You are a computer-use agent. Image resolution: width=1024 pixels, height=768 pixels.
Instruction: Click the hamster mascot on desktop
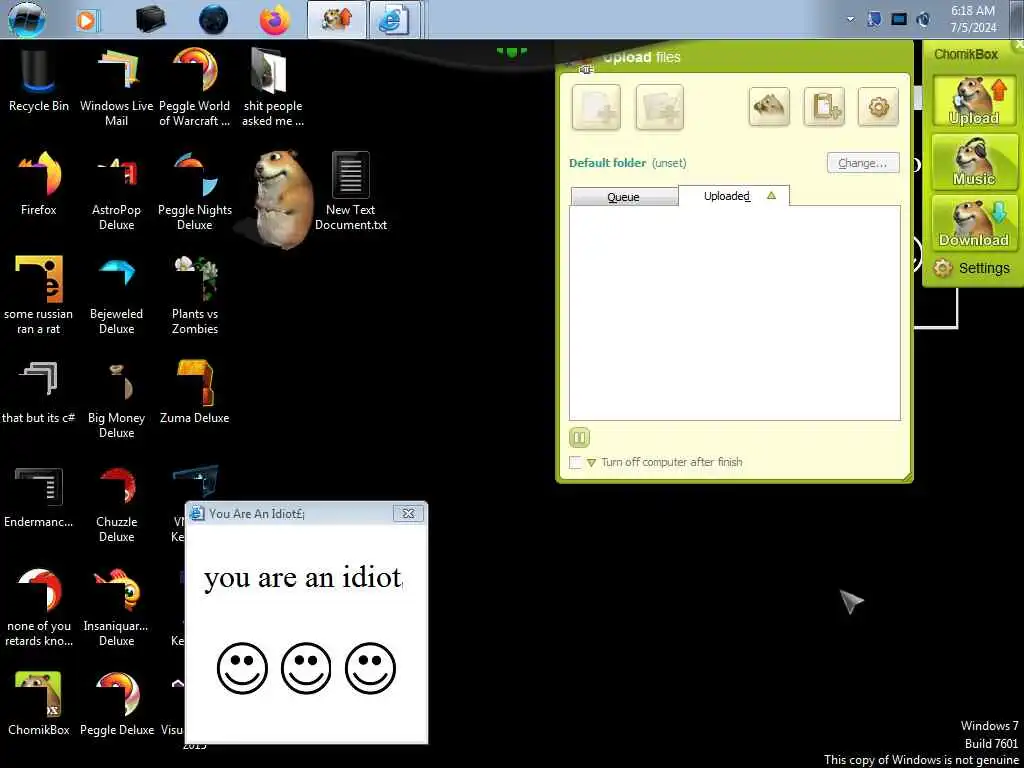(x=282, y=199)
